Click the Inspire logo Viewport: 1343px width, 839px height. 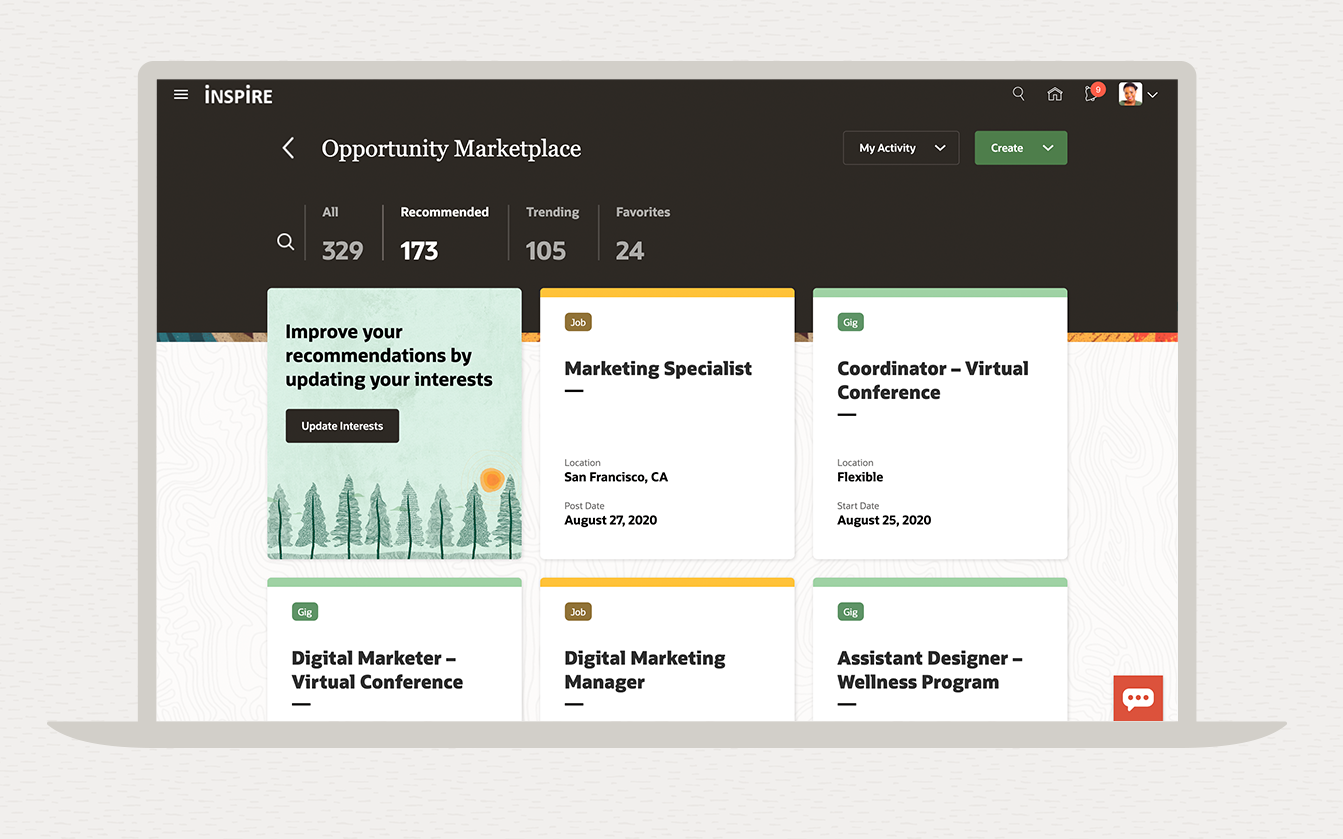[238, 95]
